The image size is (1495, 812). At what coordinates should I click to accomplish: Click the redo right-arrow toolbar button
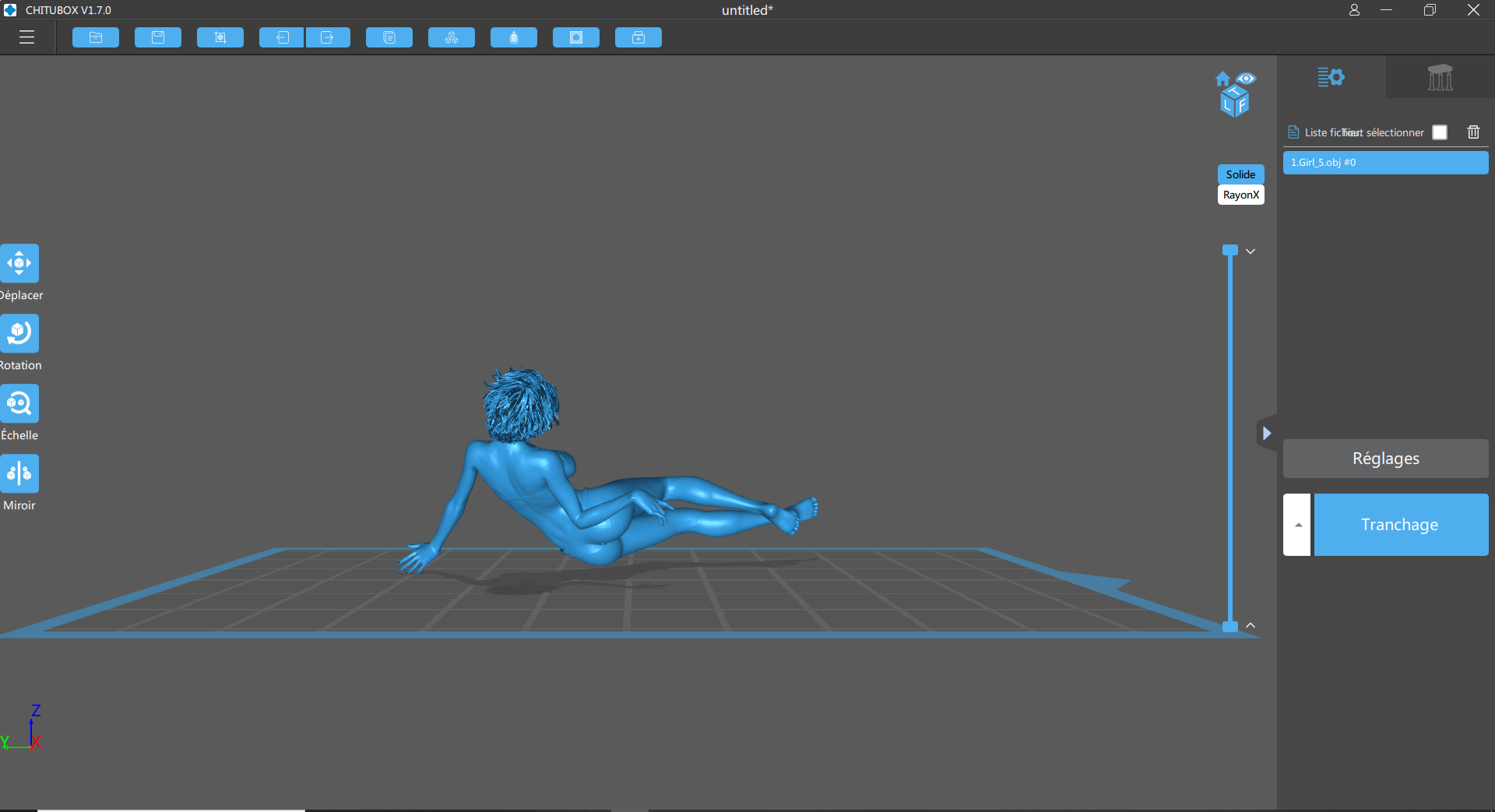328,37
